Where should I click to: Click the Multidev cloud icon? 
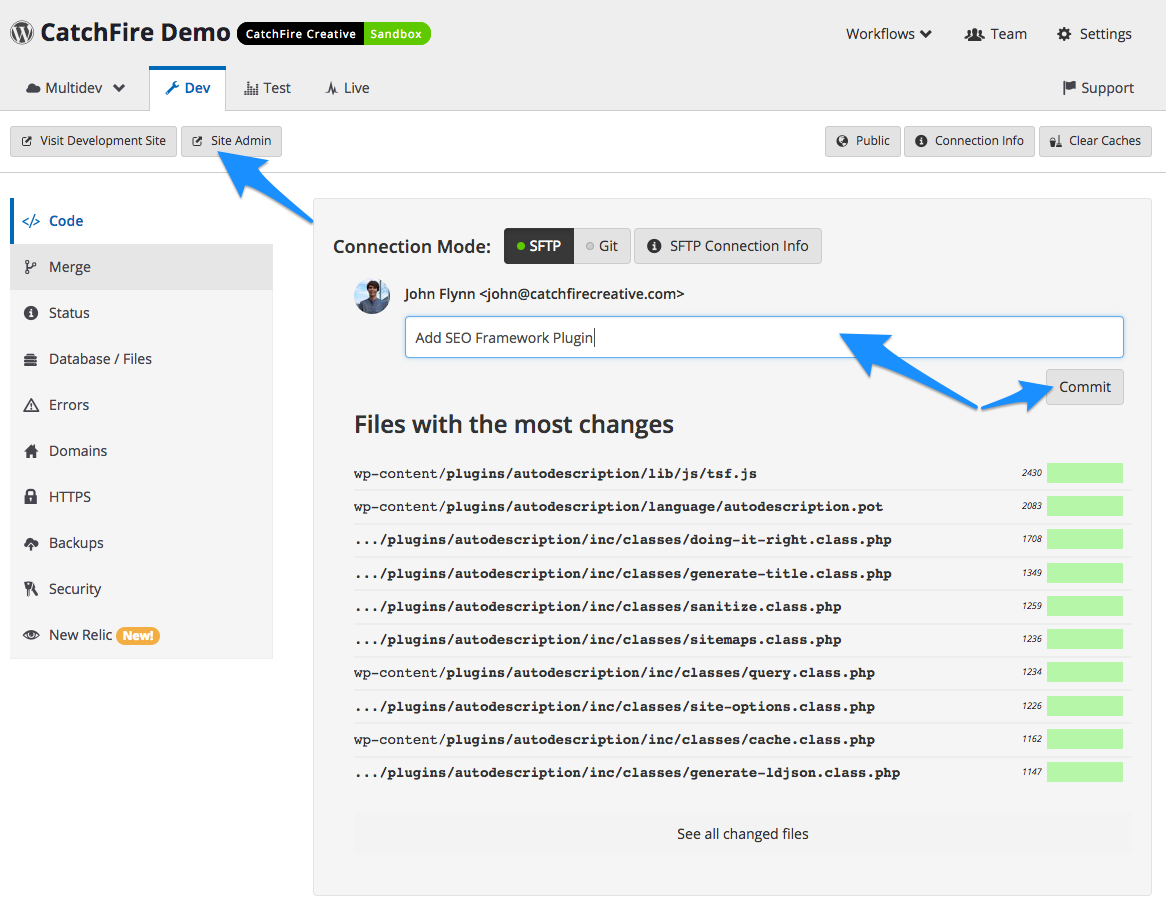point(33,88)
